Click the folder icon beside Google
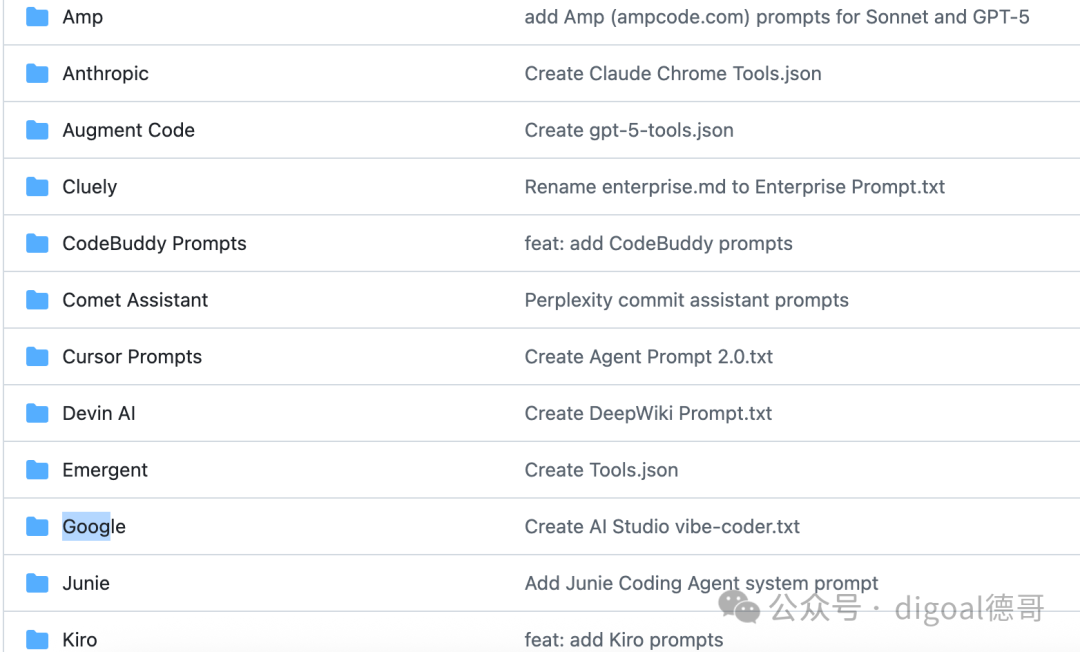This screenshot has height=652, width=1080. click(x=37, y=526)
